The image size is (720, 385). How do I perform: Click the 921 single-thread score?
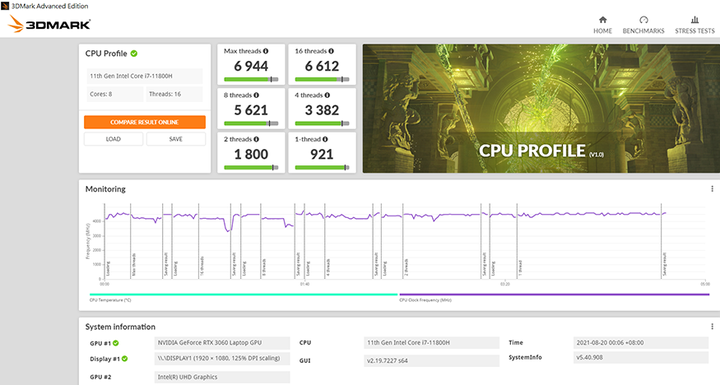322,154
